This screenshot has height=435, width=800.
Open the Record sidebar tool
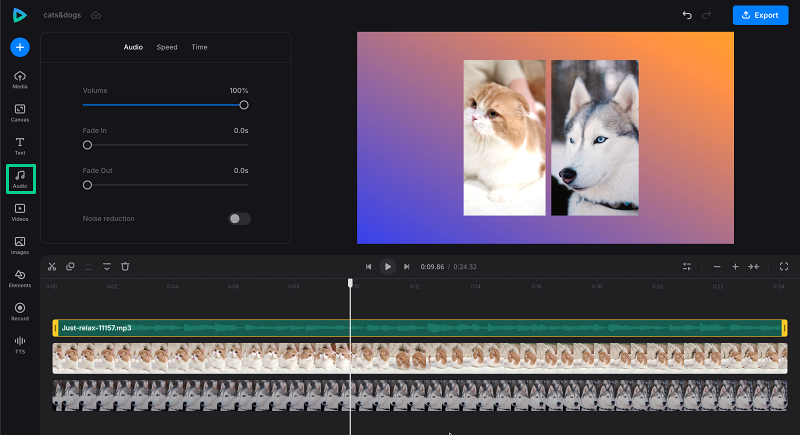pos(20,312)
